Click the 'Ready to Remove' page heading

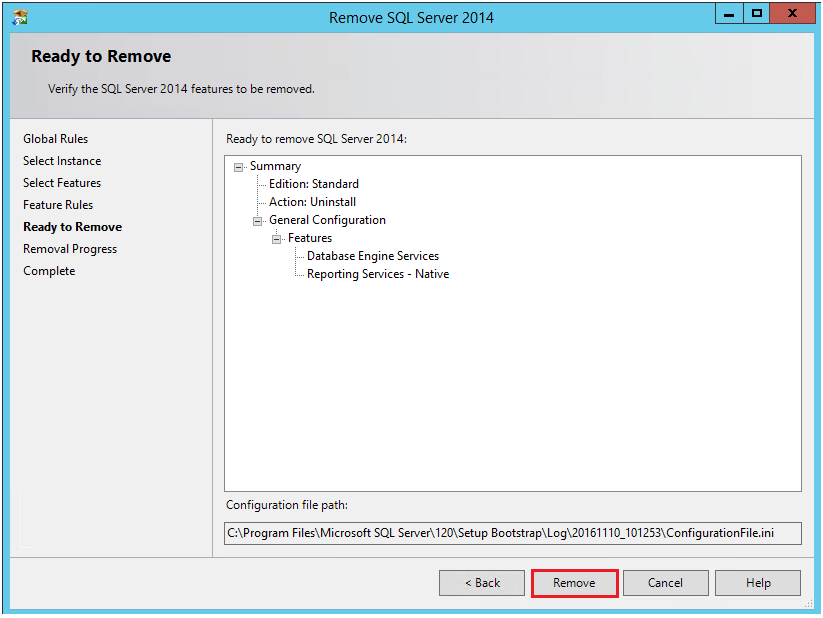[x=101, y=56]
